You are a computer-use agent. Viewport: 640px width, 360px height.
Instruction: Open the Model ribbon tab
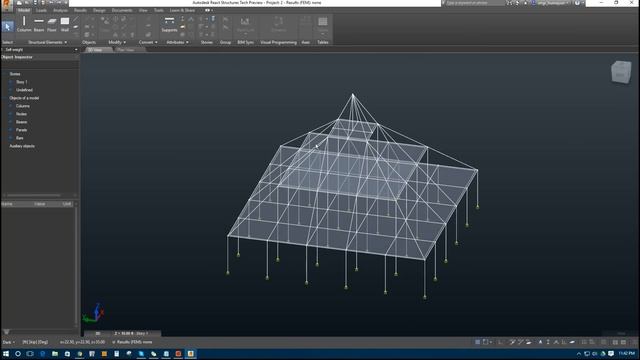(24, 10)
